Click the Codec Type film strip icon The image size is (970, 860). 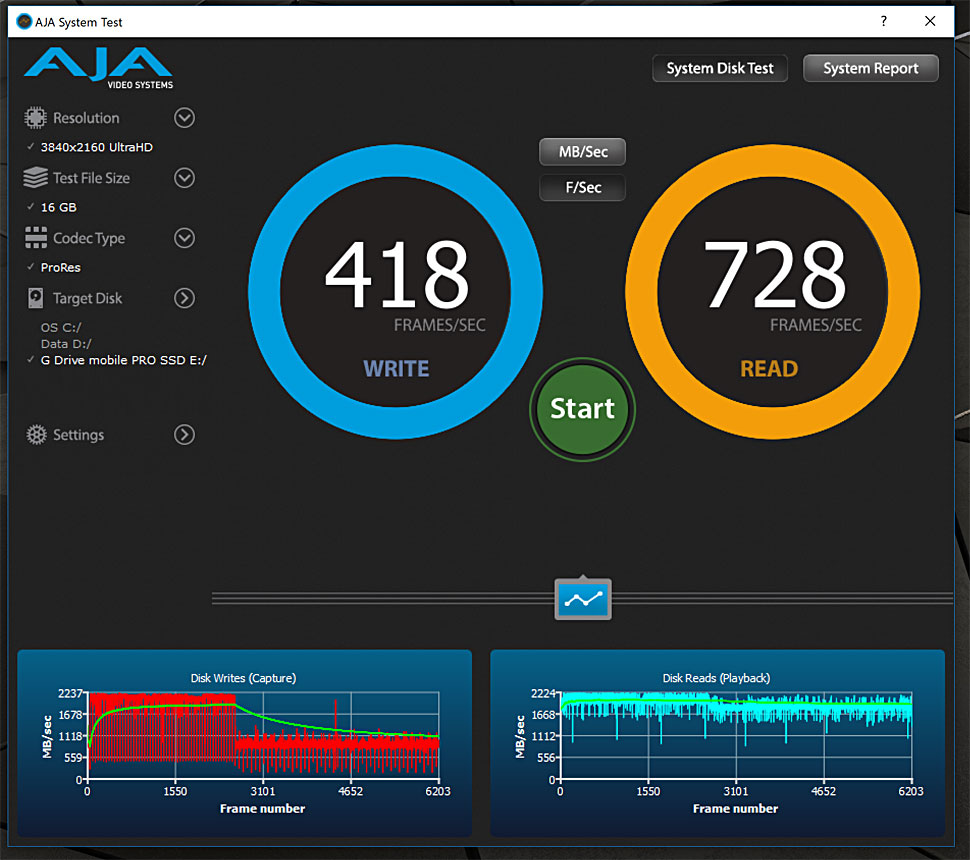pyautogui.click(x=36, y=238)
